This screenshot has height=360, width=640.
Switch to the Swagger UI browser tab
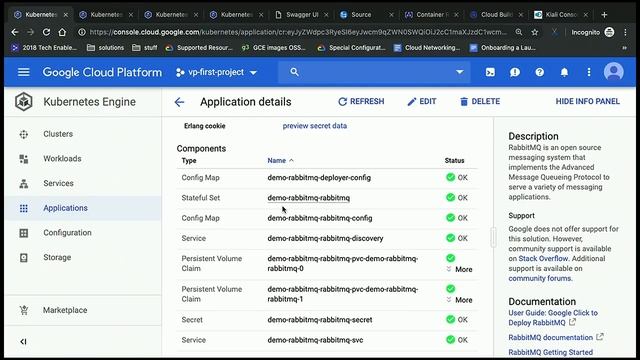[x=301, y=15]
